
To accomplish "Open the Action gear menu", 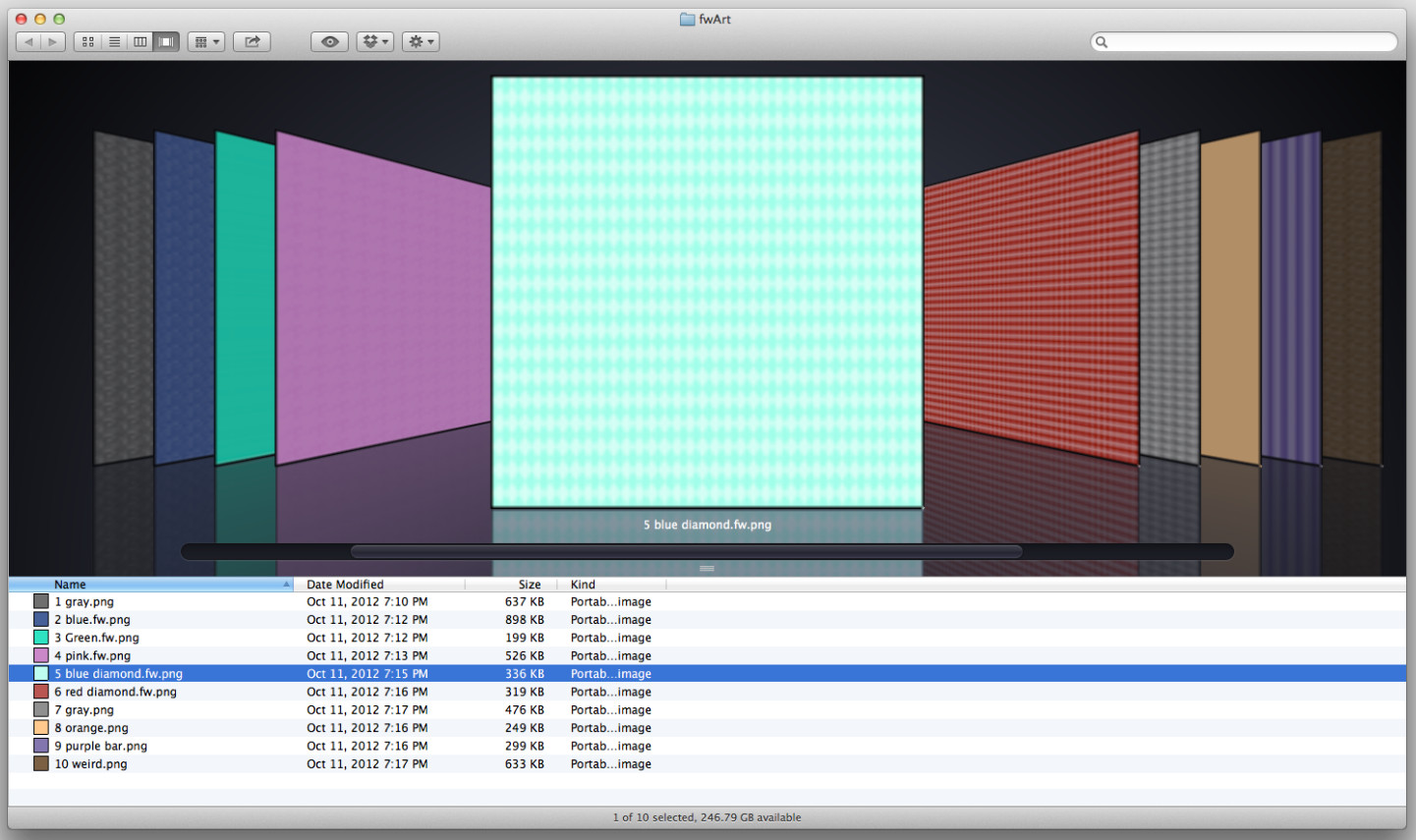I will 421,42.
